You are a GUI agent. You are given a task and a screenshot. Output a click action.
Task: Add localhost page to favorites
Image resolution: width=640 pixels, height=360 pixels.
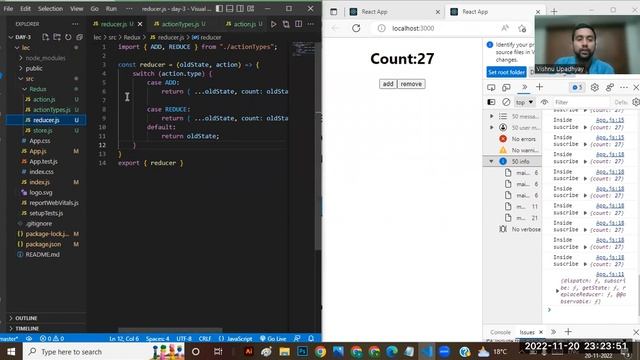coord(522,28)
